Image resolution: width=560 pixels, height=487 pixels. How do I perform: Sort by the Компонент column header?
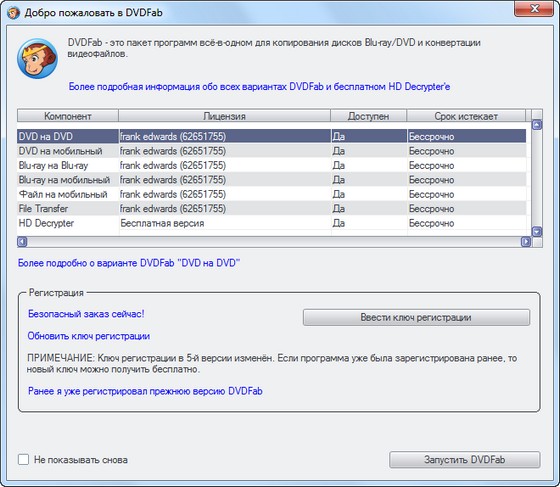[68, 116]
